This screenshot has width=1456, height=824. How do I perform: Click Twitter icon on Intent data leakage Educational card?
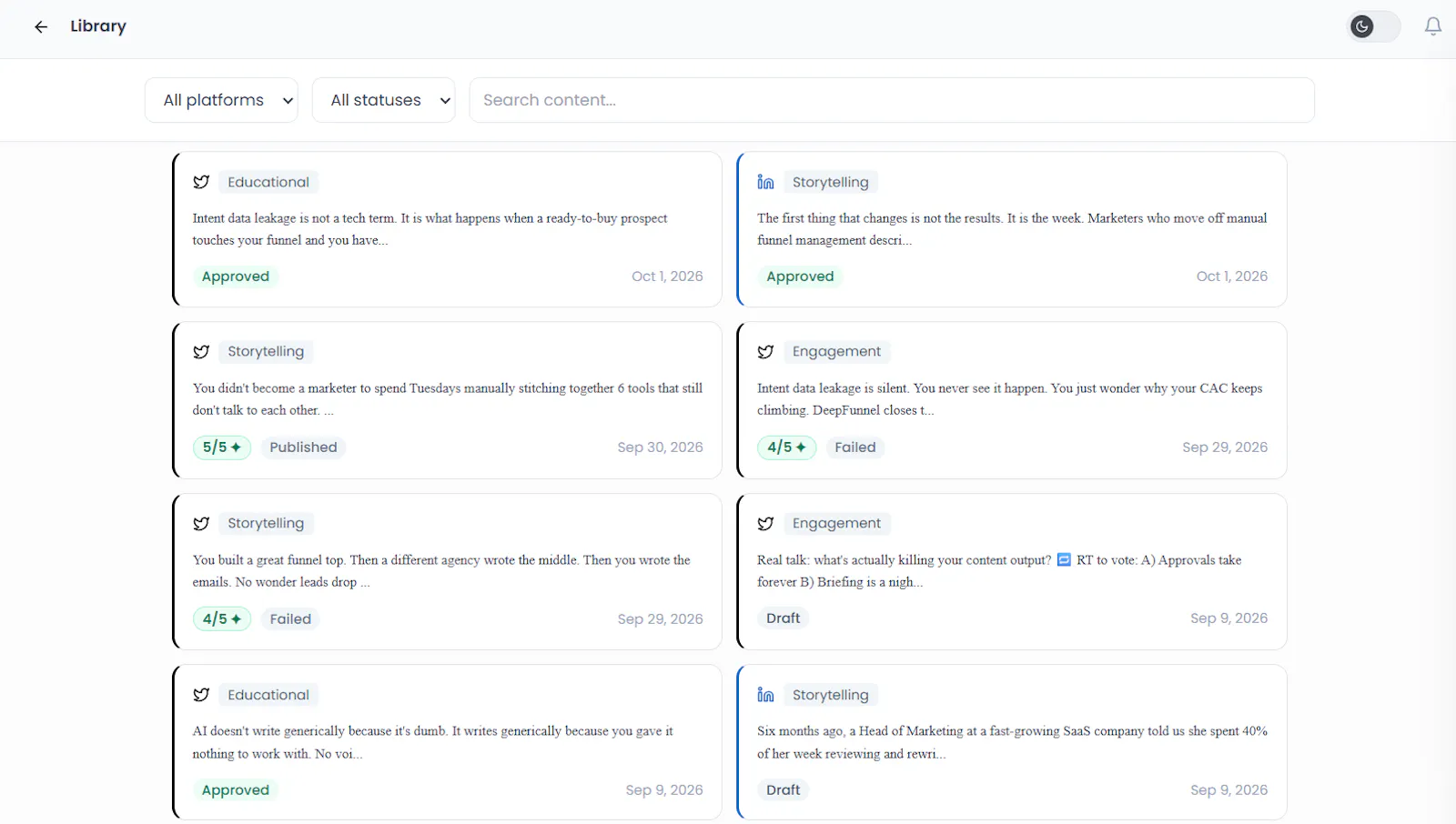(x=201, y=182)
